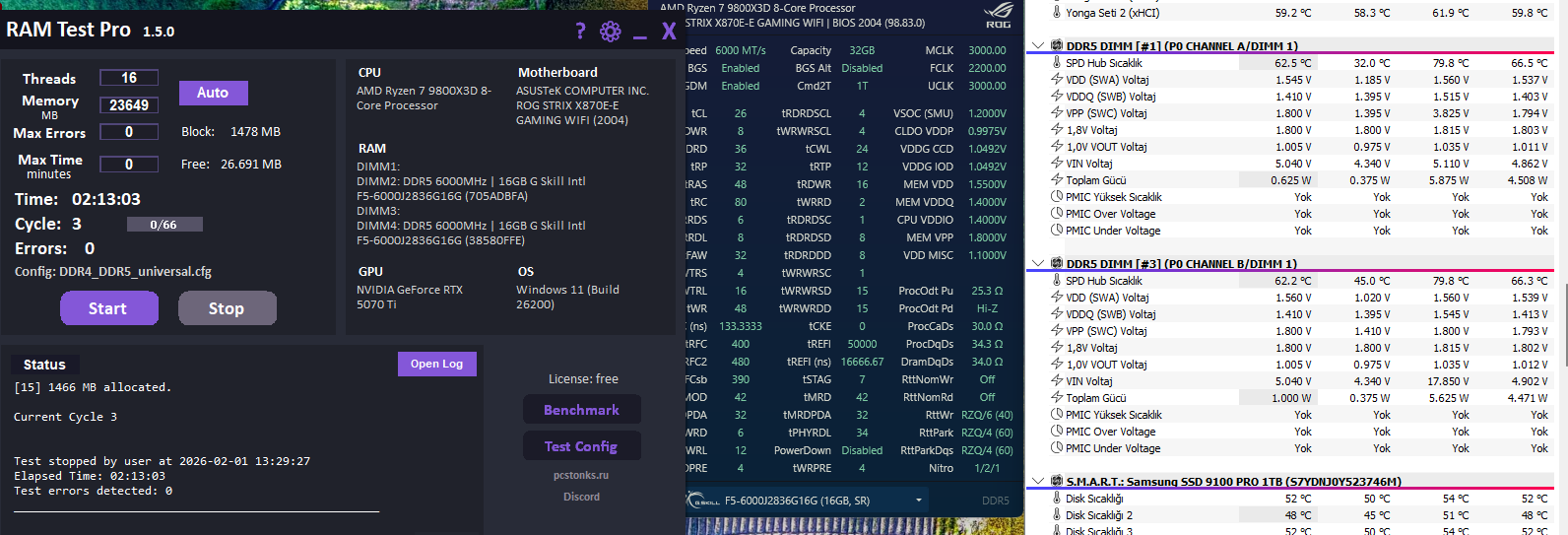Open the RAM Test Pro help question mark
Viewport: 1568px width, 535px height.
pos(580,32)
